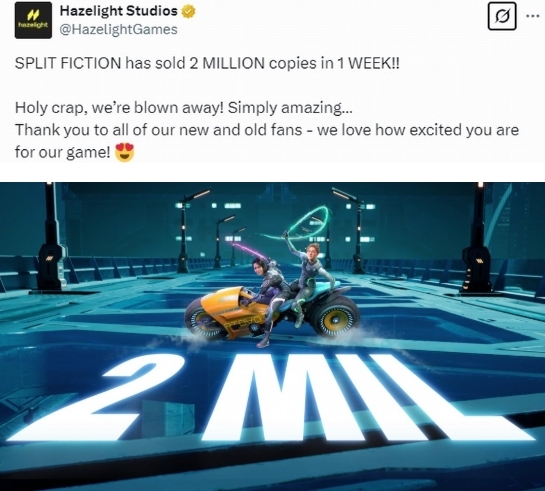Click the 'for our game!' text
This screenshot has width=545, height=491.
(63, 152)
